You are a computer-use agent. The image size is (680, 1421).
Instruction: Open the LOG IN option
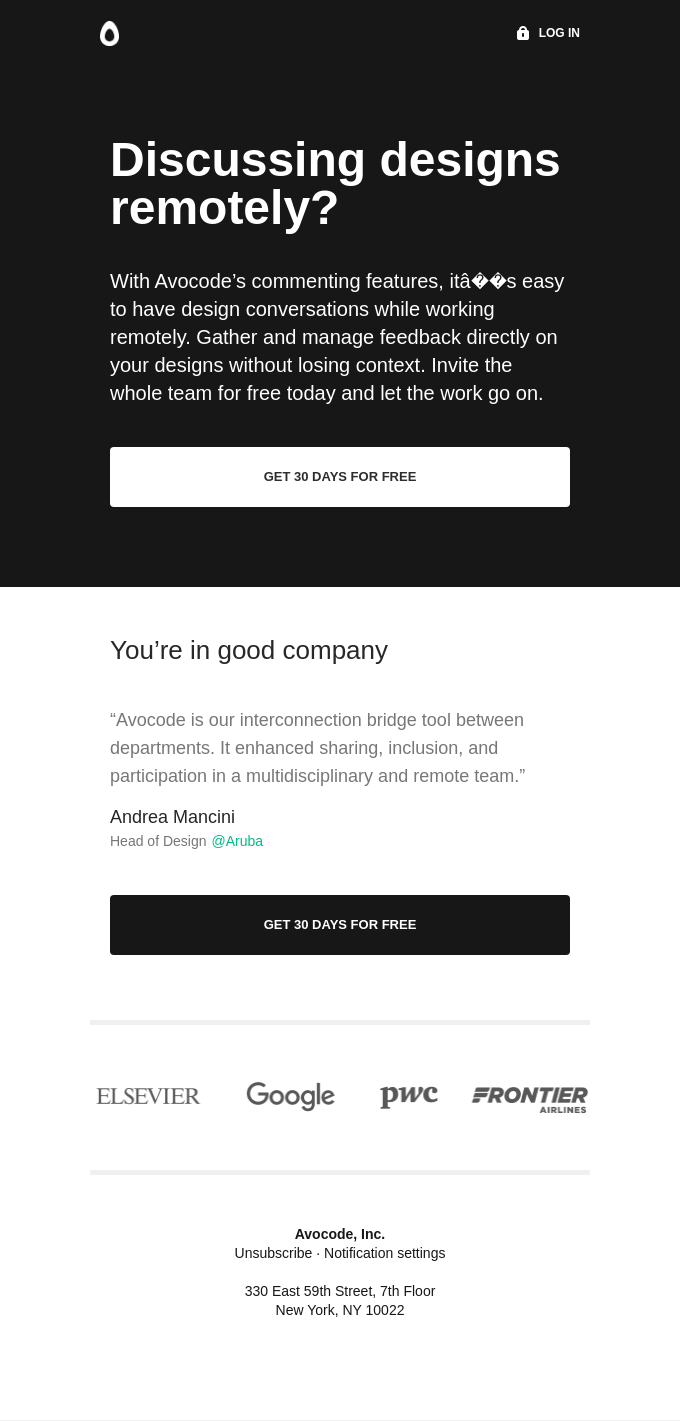click(x=558, y=33)
